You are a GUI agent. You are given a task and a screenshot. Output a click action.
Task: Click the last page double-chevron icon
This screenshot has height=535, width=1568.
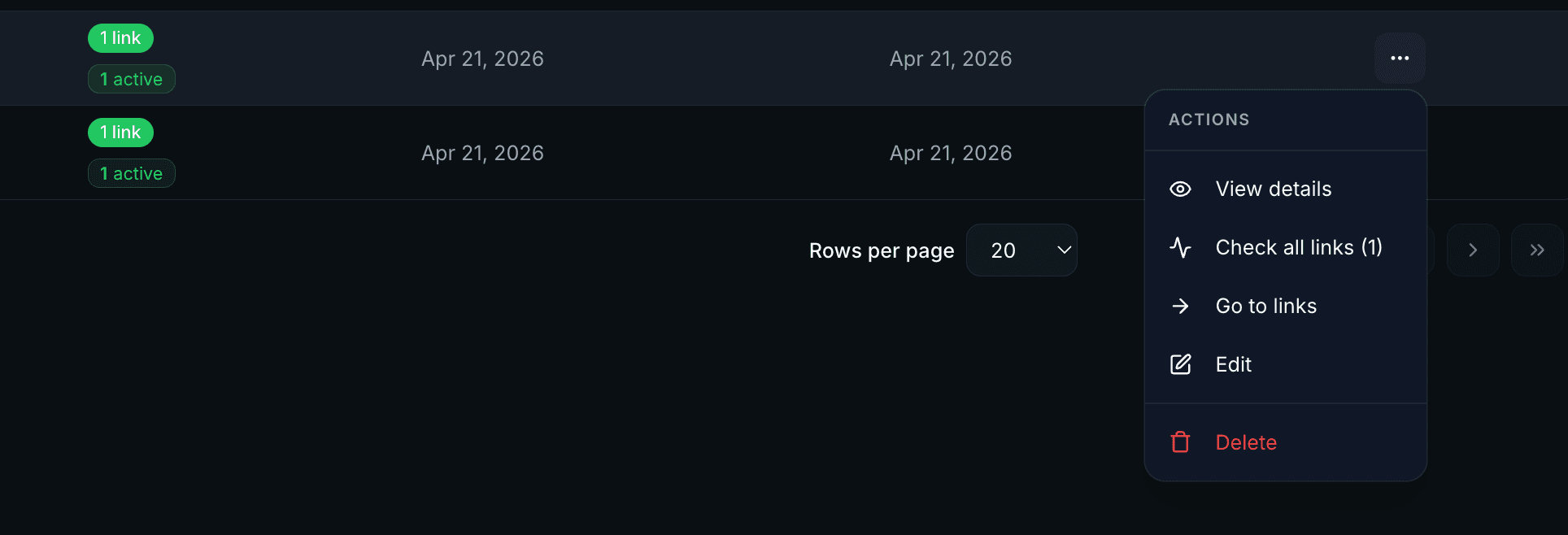tap(1536, 250)
